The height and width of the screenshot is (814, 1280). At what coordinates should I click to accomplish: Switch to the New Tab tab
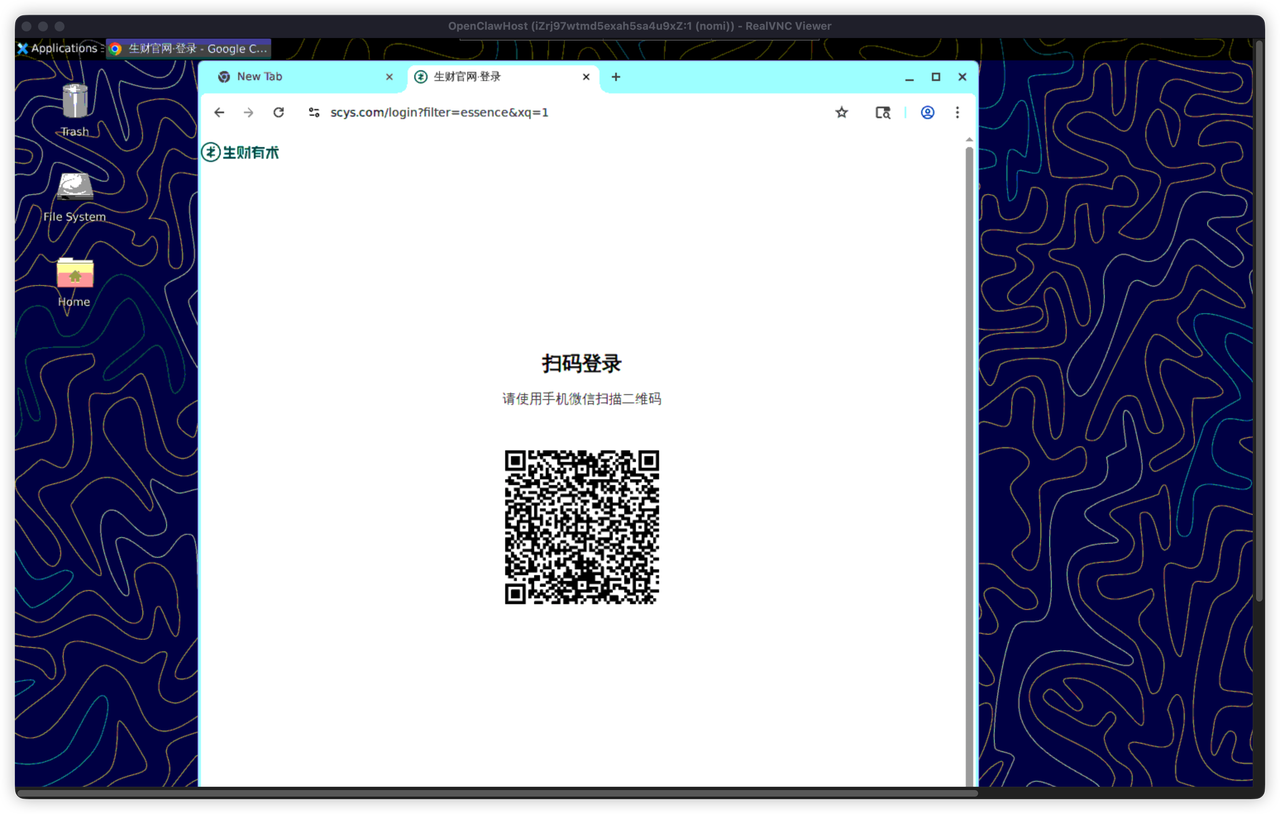(x=290, y=77)
